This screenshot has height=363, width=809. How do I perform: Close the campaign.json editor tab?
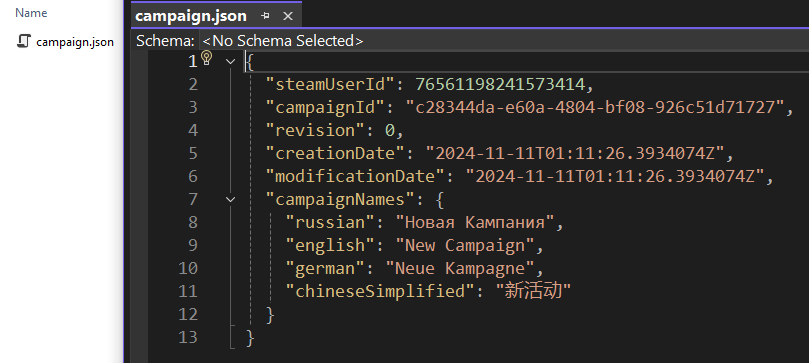(x=288, y=16)
